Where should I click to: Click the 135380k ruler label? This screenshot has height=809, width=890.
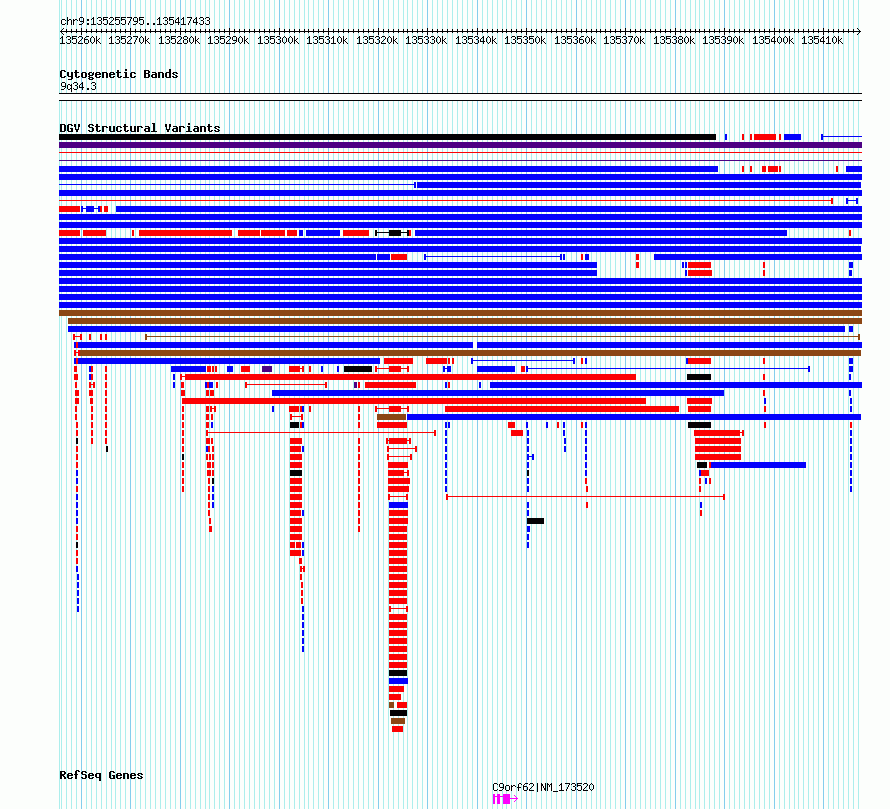tap(674, 40)
